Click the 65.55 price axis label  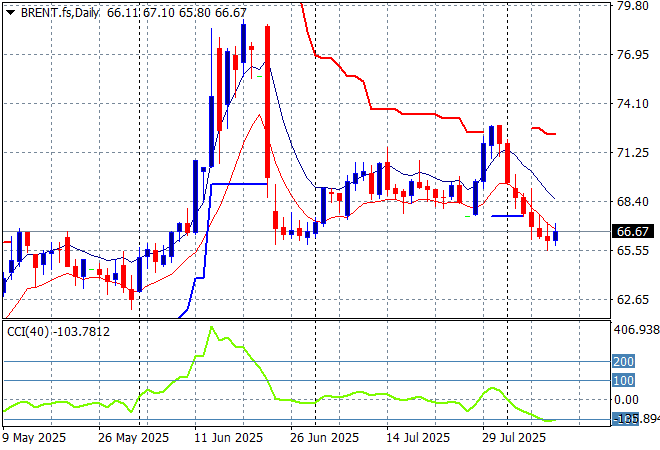[x=632, y=250]
